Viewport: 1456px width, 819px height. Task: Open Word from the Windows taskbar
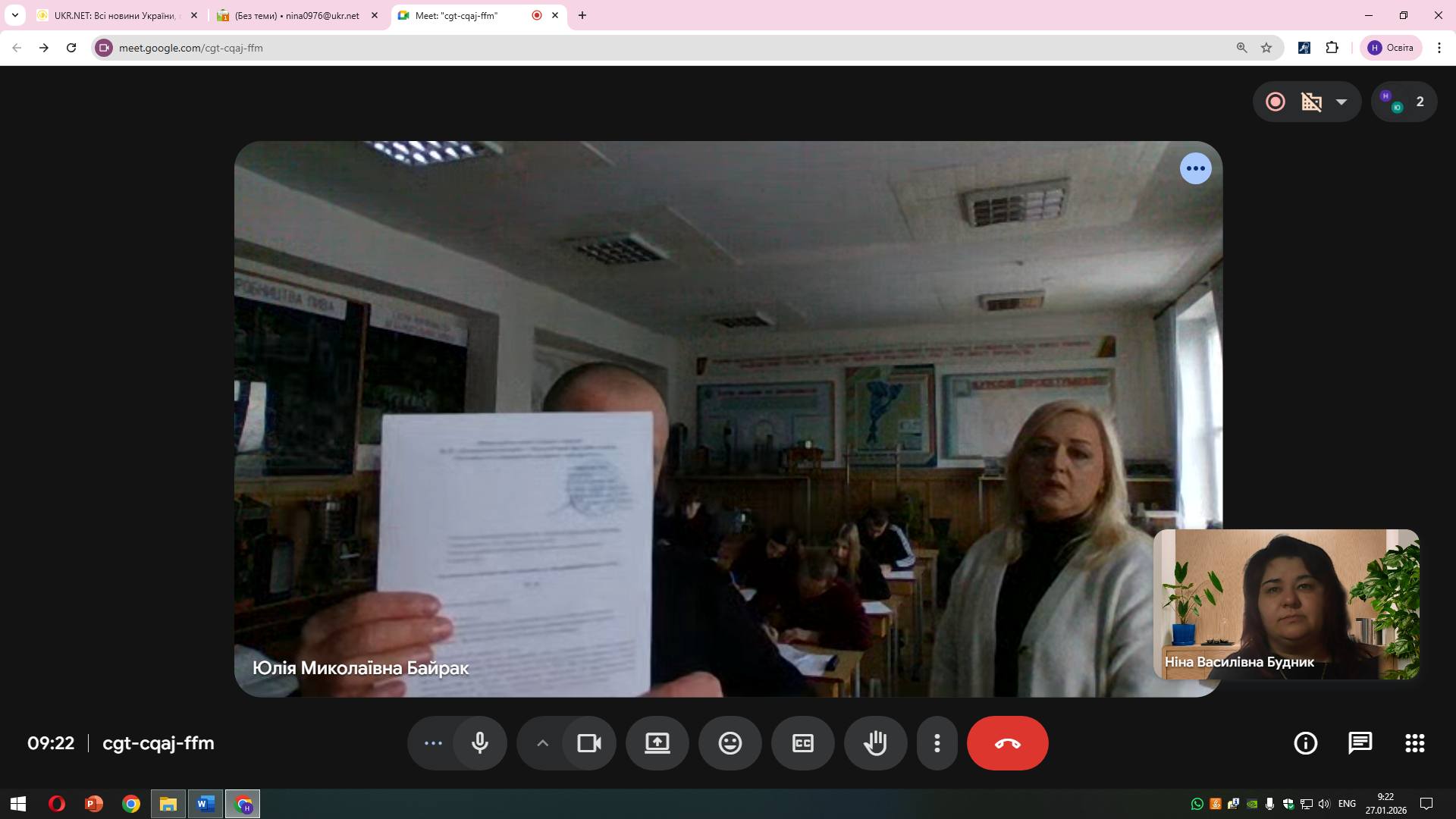pos(205,804)
